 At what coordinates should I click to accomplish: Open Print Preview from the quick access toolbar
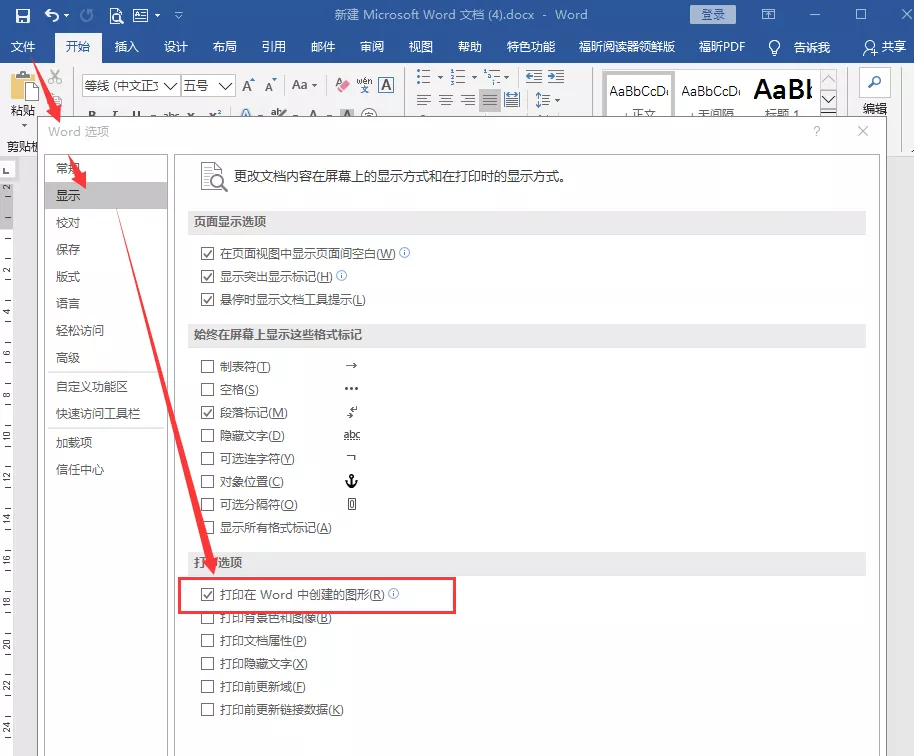point(116,15)
